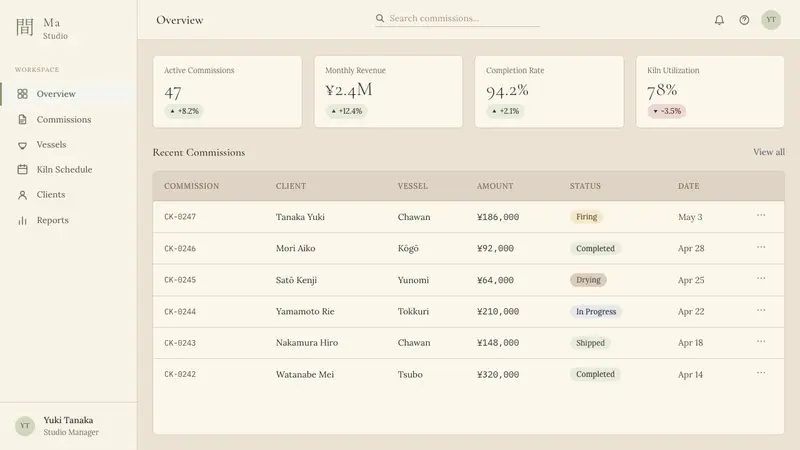Click the Completed badge for CK-0242
The height and width of the screenshot is (450, 800).
[595, 374]
